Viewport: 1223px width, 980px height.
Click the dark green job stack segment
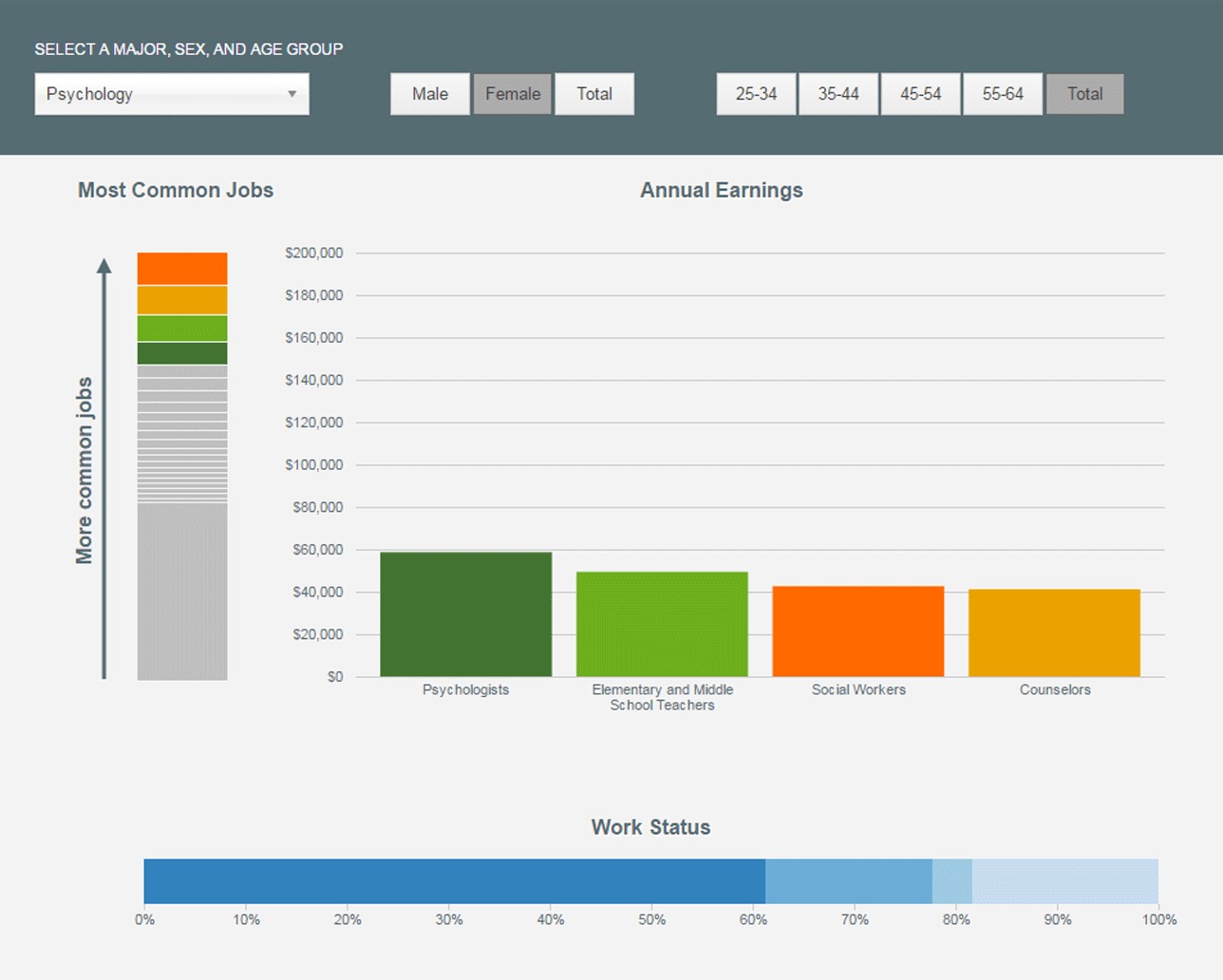pyautogui.click(x=182, y=353)
